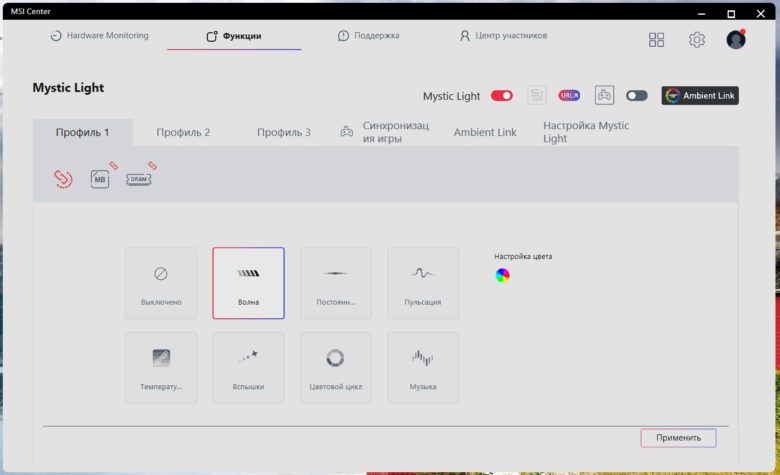The width and height of the screenshot is (780, 475).
Task: Choose the Вспышки lighting effect
Action: click(248, 368)
